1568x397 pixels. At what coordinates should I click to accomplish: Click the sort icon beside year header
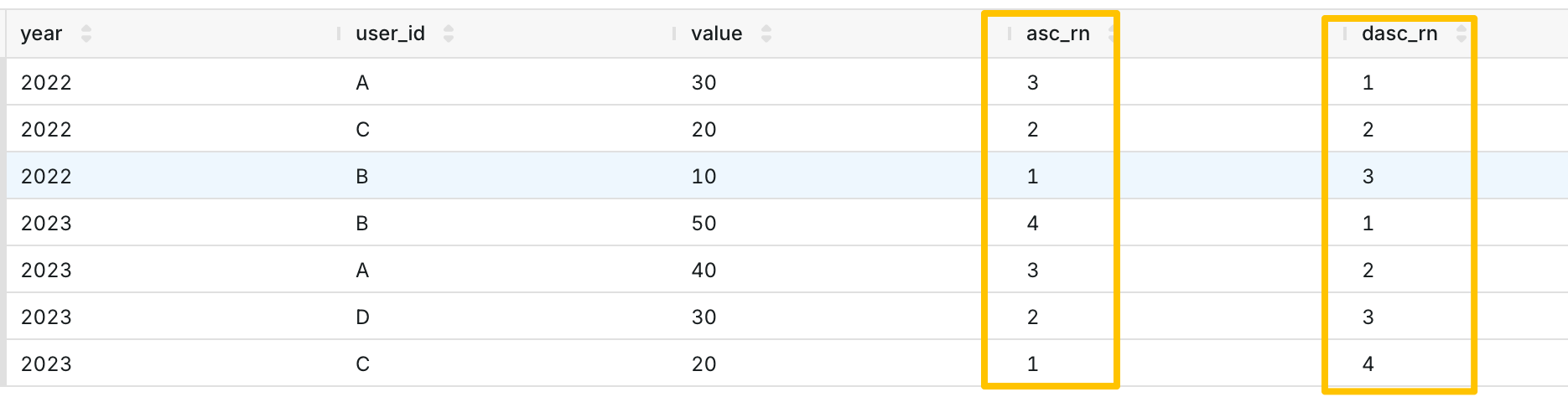pos(86,34)
